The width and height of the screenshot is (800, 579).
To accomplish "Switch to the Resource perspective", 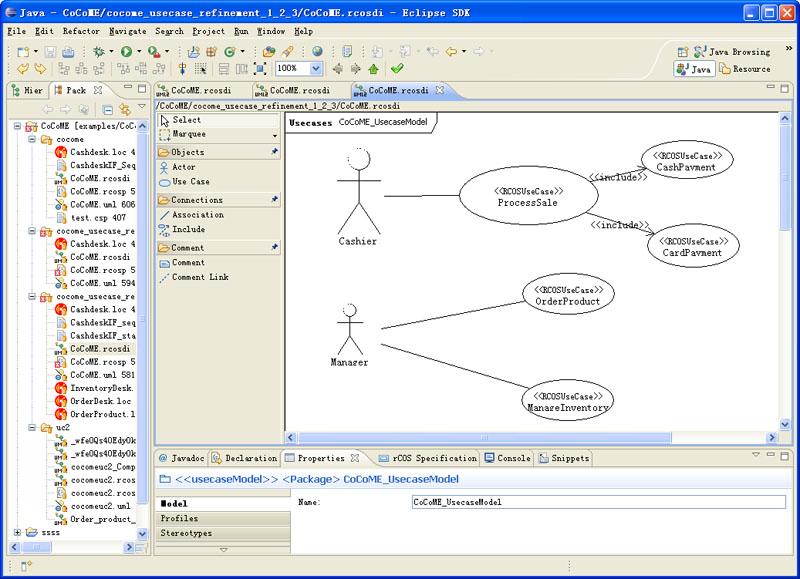I will click(745, 69).
